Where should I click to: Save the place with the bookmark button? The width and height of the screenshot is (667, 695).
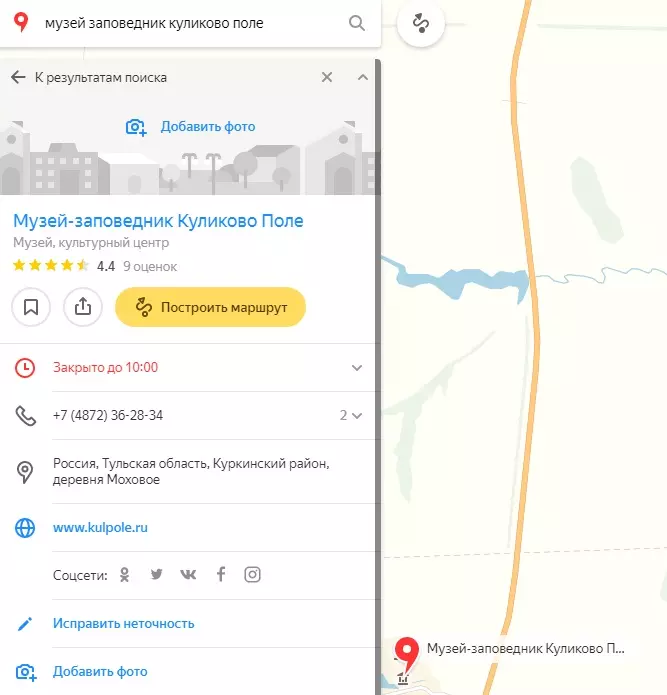(31, 307)
